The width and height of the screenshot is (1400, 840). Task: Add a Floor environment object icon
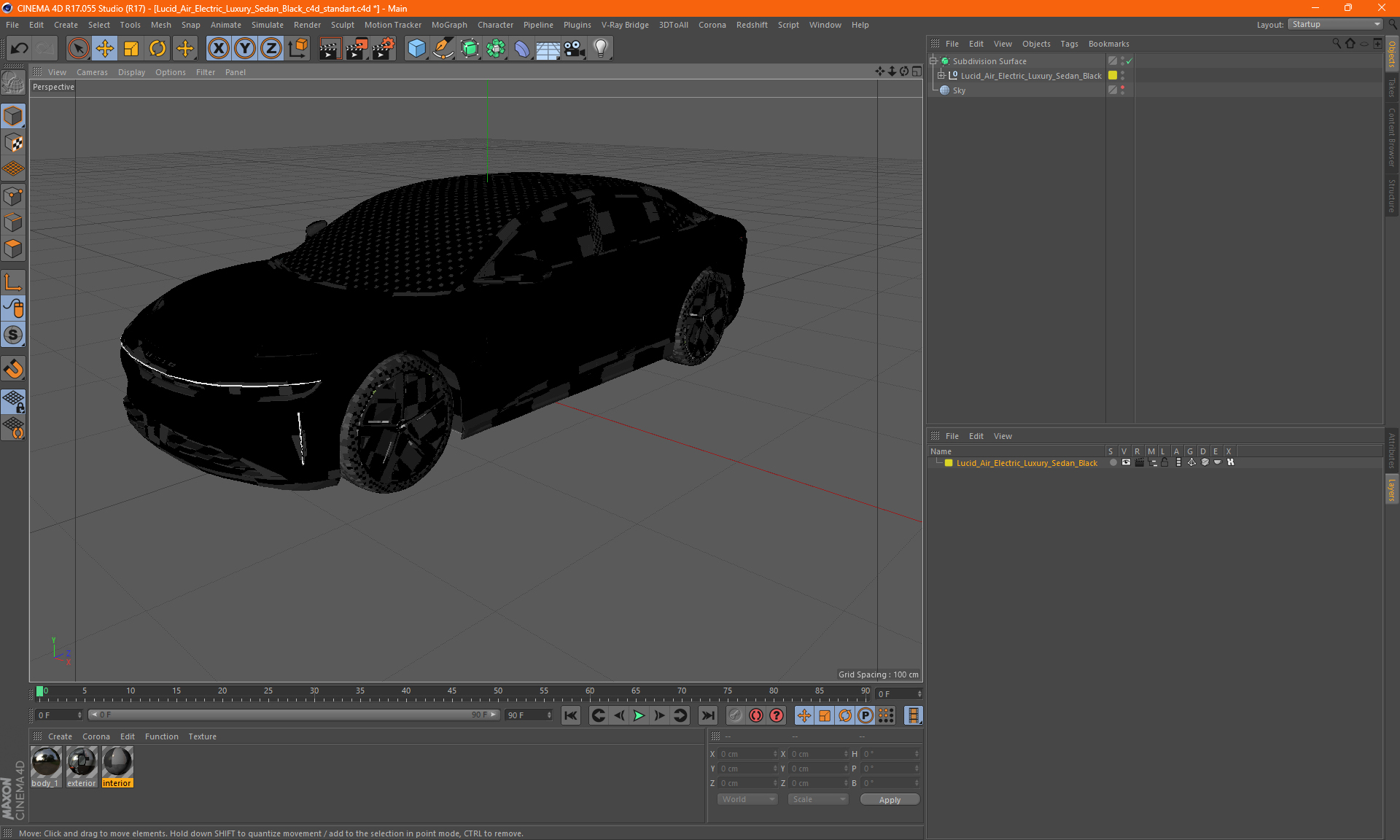pos(548,49)
